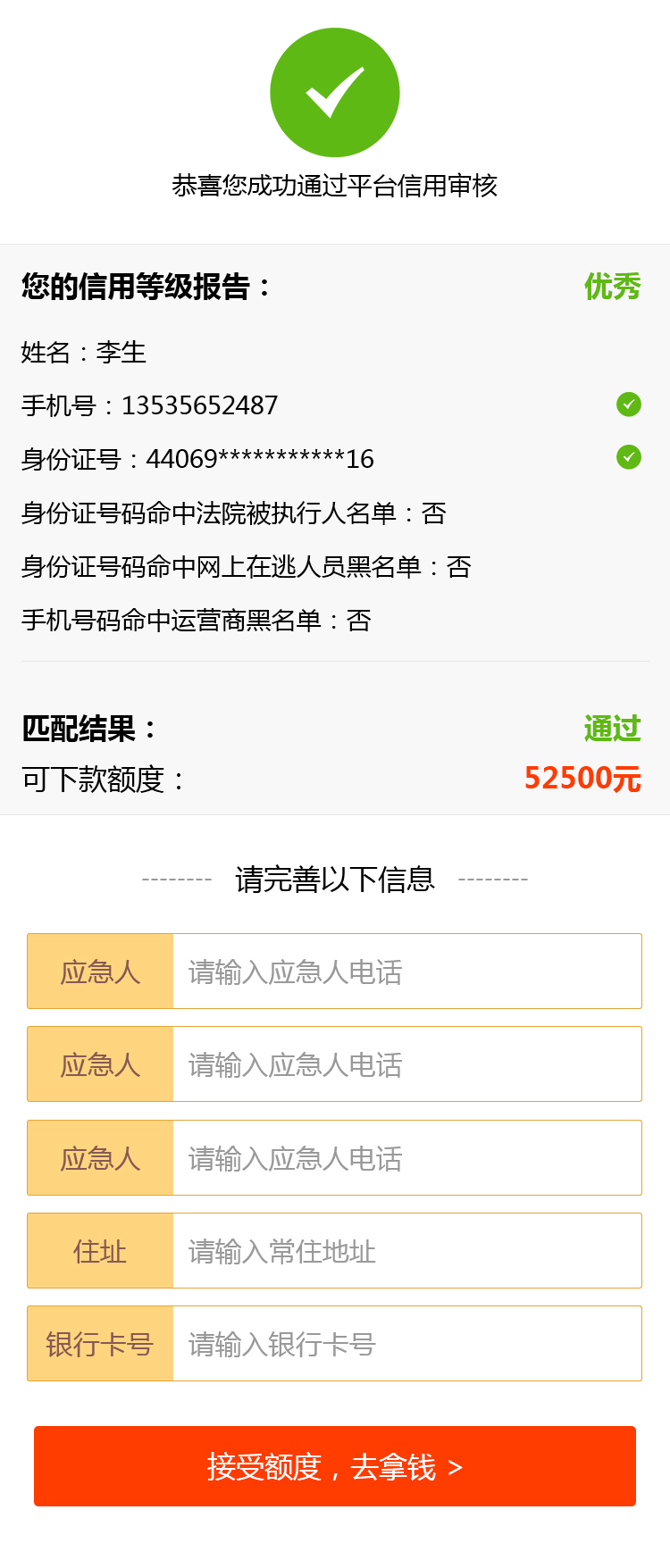Click the 请输入常住地址 input field
The image size is (670, 1568).
click(x=406, y=1251)
